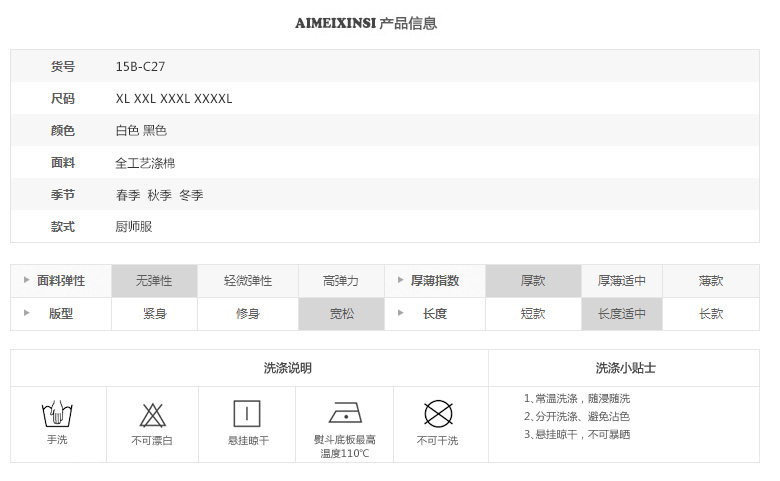The height and width of the screenshot is (481, 780).
Task: Click the do-not-dry-clean crossed circle icon
Action: 438,413
